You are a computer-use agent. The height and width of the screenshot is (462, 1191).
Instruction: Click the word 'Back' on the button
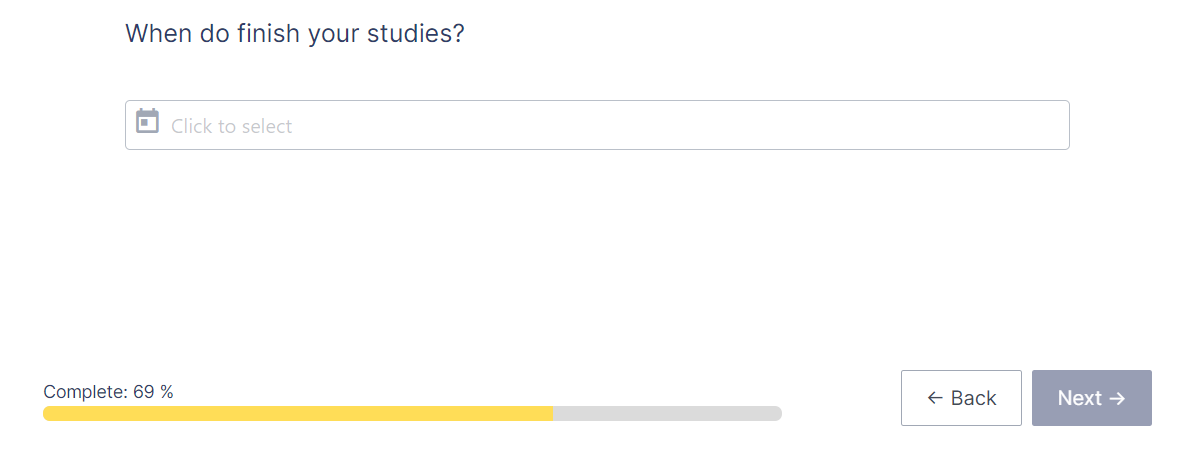(974, 398)
